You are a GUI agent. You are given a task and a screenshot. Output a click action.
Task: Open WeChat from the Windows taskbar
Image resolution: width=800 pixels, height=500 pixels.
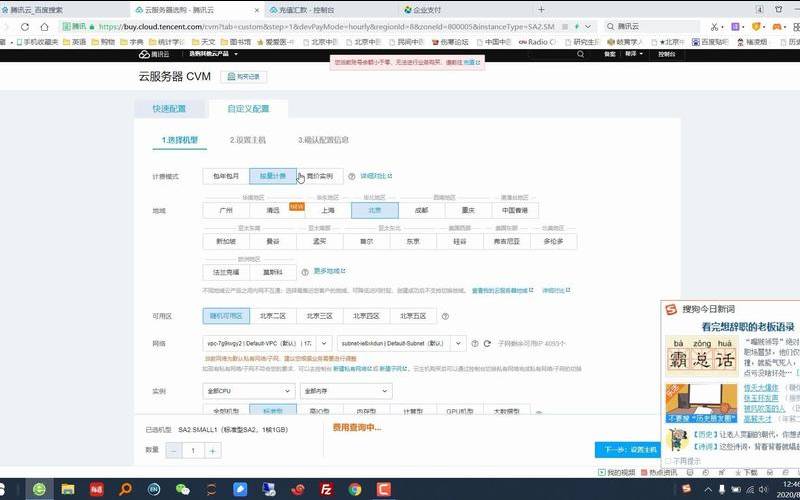[182, 489]
